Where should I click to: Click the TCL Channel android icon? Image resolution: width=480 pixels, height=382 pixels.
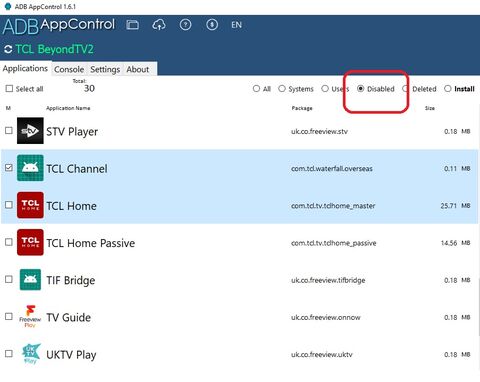point(30,168)
